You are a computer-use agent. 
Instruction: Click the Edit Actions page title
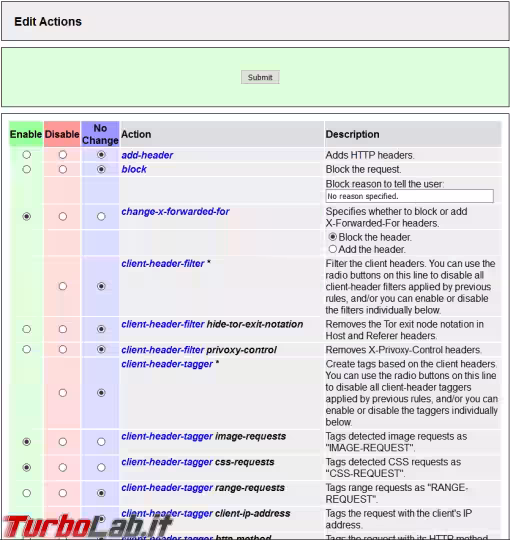click(x=48, y=22)
